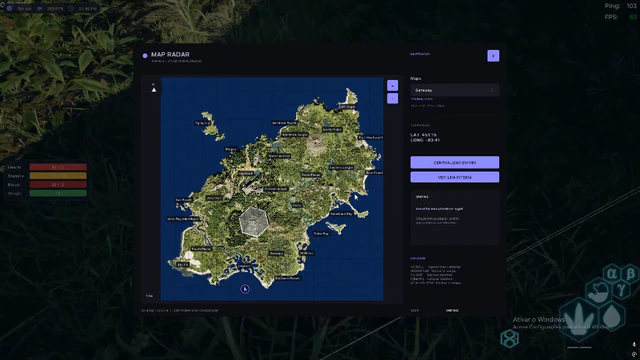Click the Ver ilha inteira button
This screenshot has width=640, height=360.
coord(455,177)
